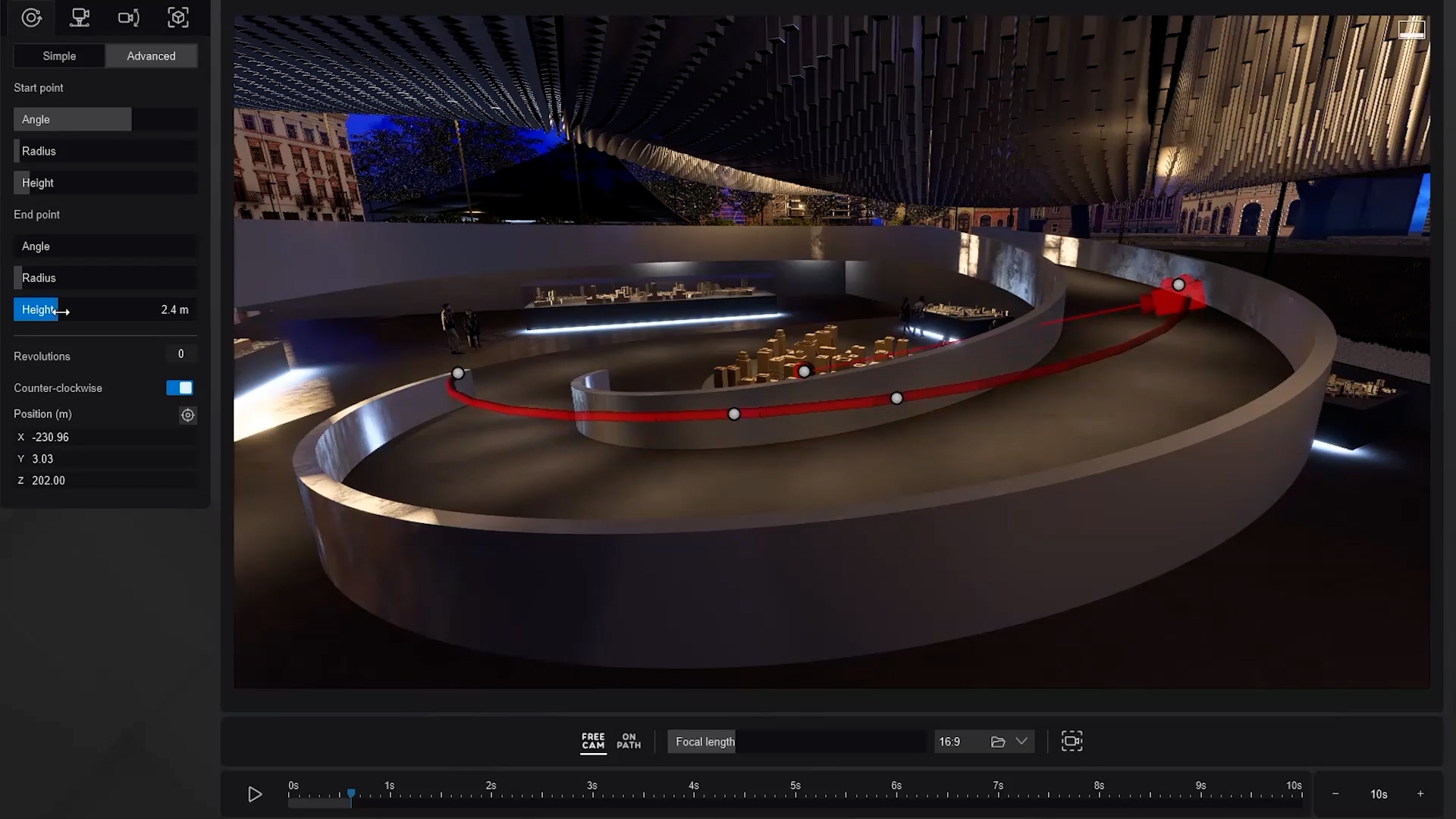Screen dimensions: 1456x819
Task: Select the rotating camera tool
Action: [129, 17]
